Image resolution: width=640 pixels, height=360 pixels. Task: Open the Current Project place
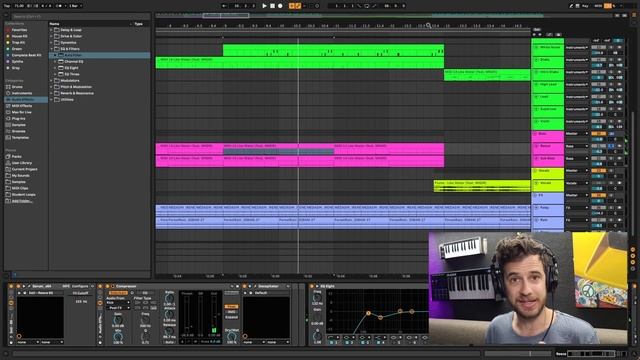click(24, 169)
